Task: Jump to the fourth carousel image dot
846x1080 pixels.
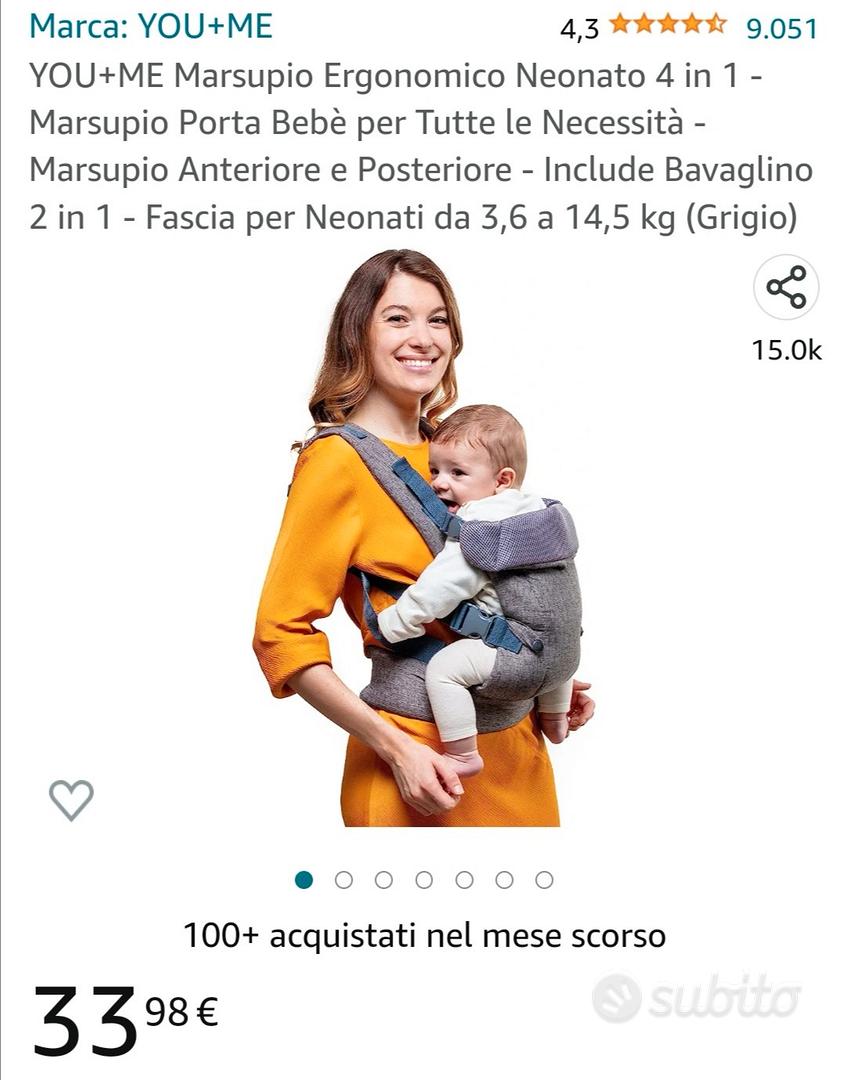Action: coord(424,880)
